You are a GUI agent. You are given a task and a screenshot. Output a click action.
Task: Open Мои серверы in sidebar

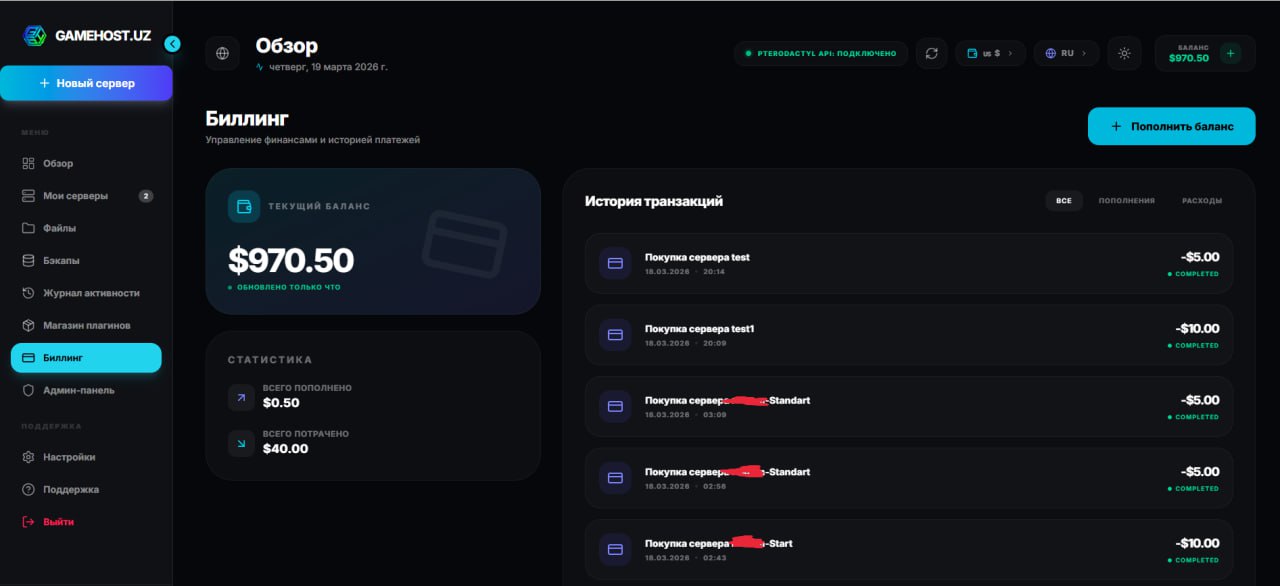(x=76, y=196)
